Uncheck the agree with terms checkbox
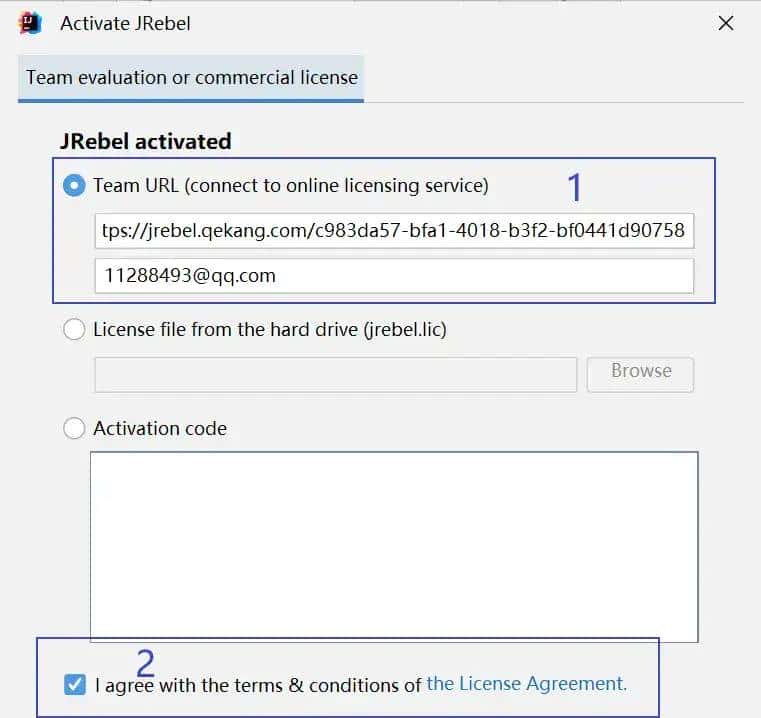This screenshot has height=718, width=761. (x=74, y=685)
